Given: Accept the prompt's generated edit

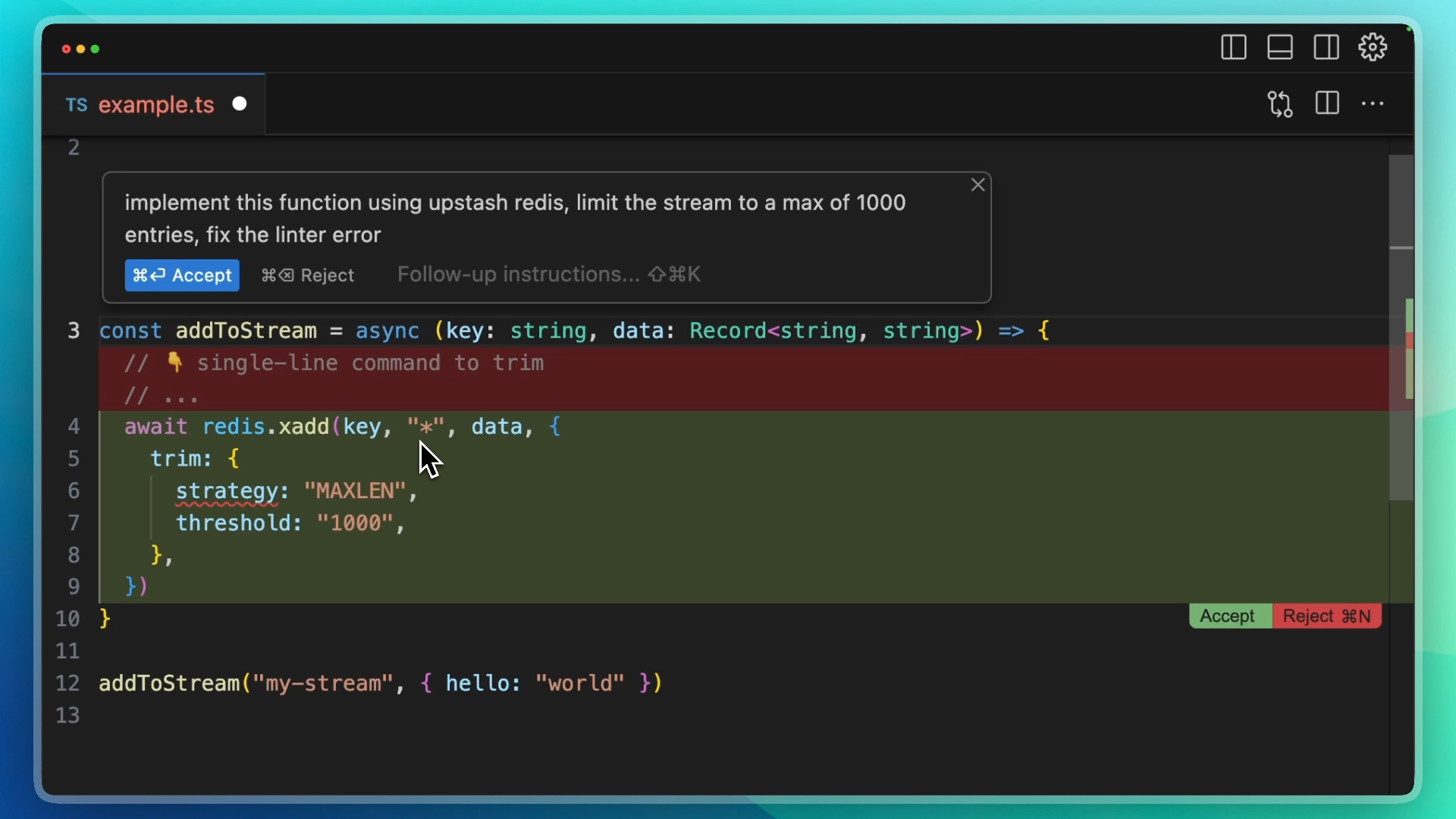Looking at the screenshot, I should tap(182, 275).
